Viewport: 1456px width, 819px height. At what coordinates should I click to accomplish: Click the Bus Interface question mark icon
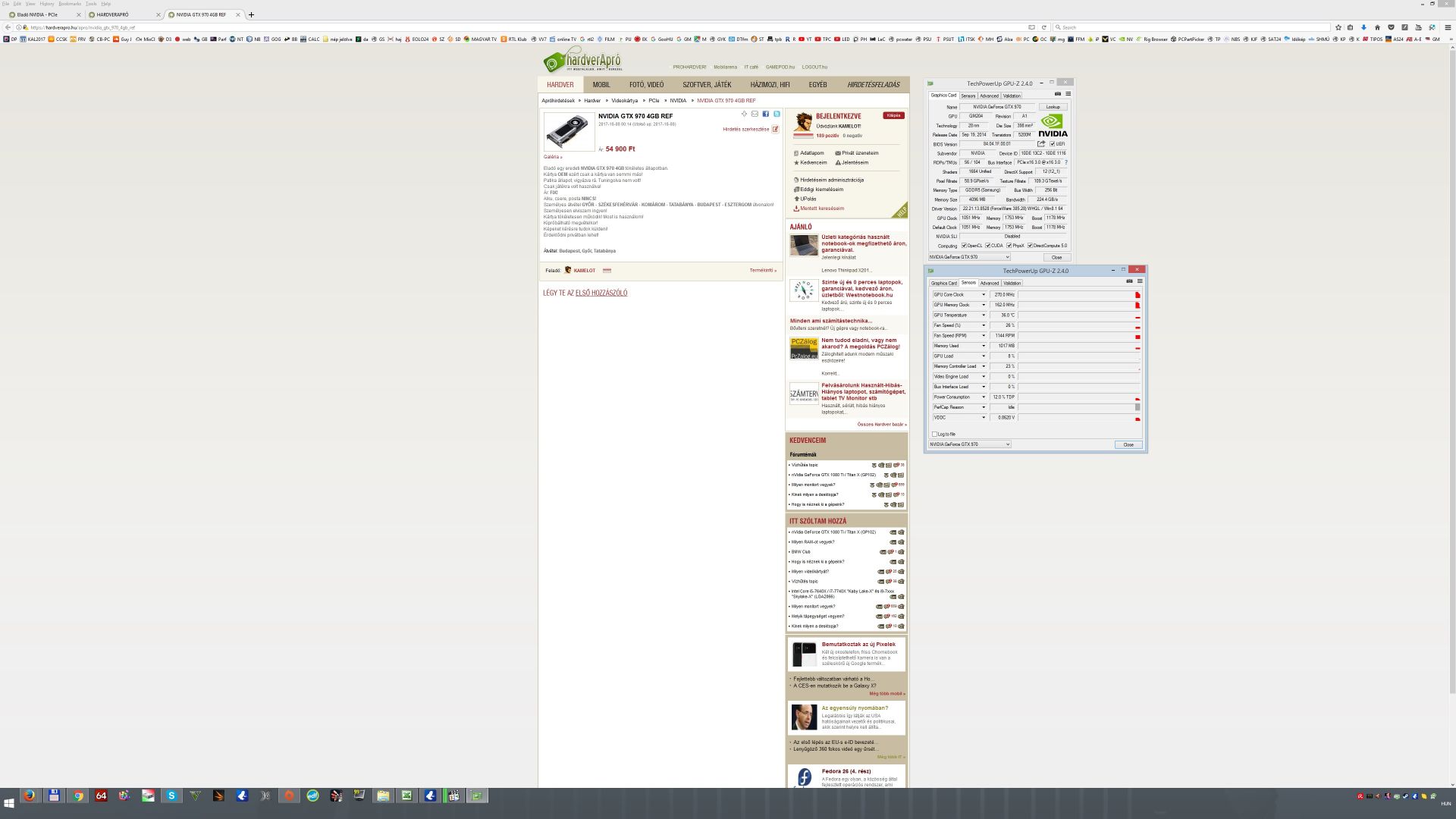[x=1066, y=162]
